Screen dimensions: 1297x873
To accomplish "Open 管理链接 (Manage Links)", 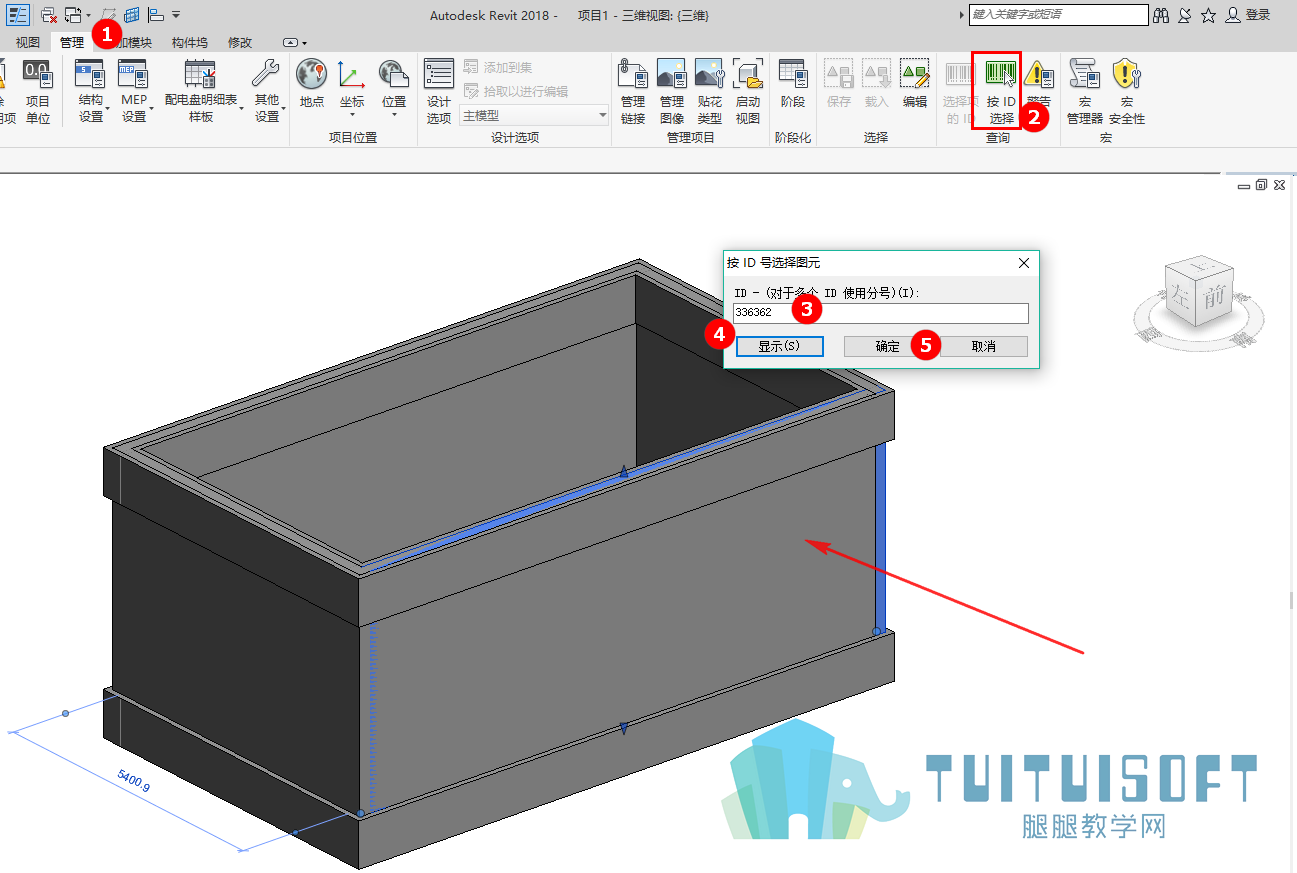I will [x=632, y=90].
